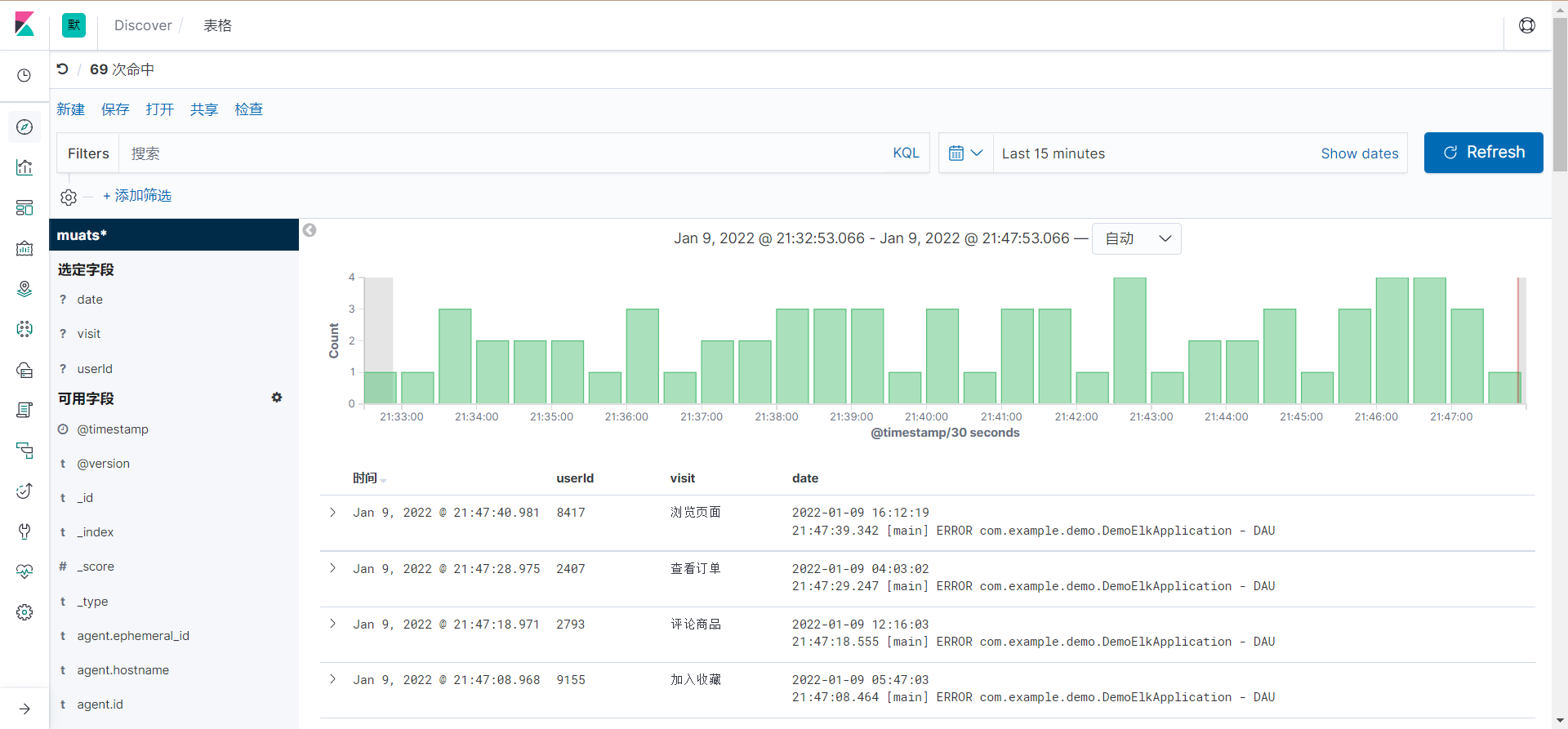Click the Last 15 minutes time range
This screenshot has height=729, width=1568.
[1053, 153]
